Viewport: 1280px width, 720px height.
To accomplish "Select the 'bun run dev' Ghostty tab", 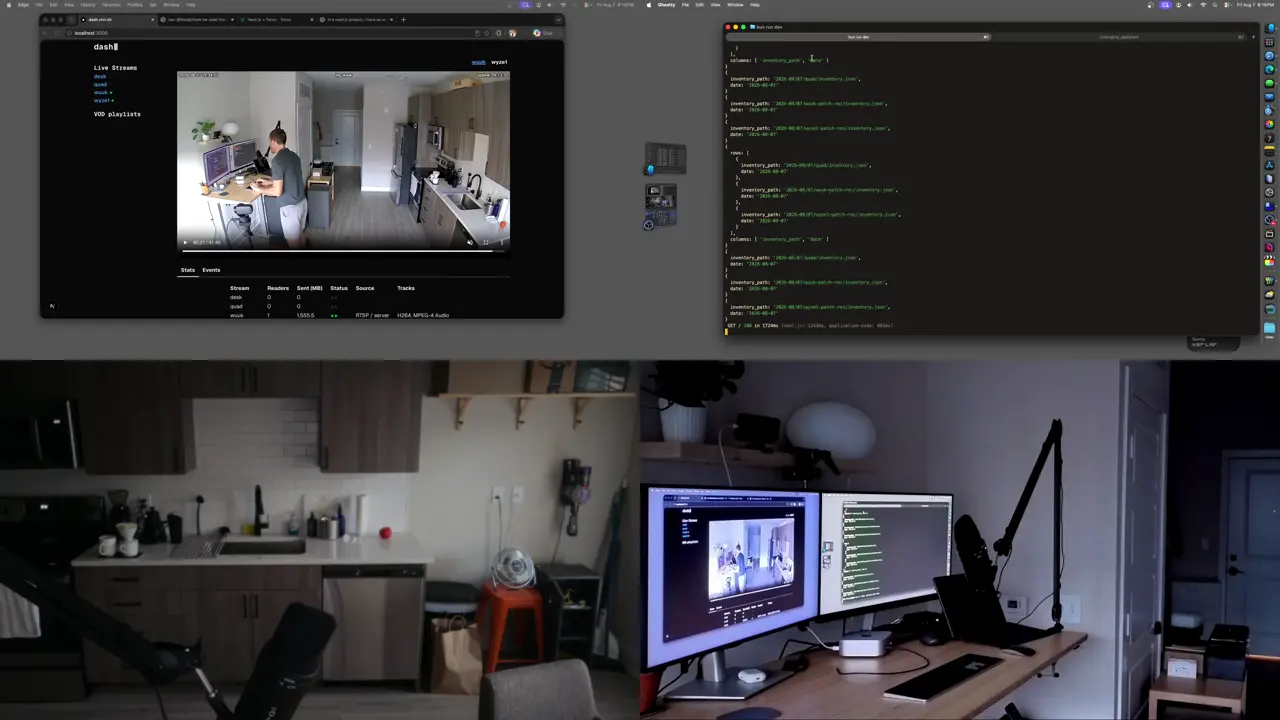I will pyautogui.click(x=858, y=37).
